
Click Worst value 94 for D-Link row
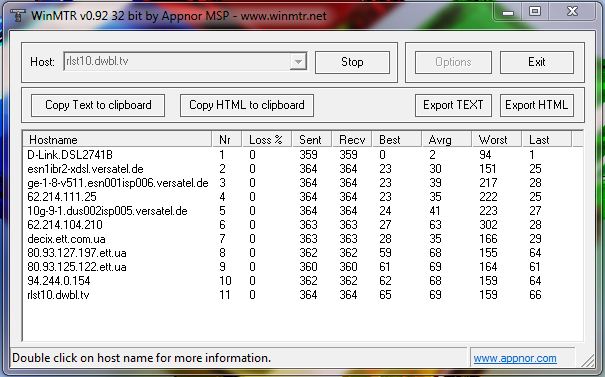(485, 155)
